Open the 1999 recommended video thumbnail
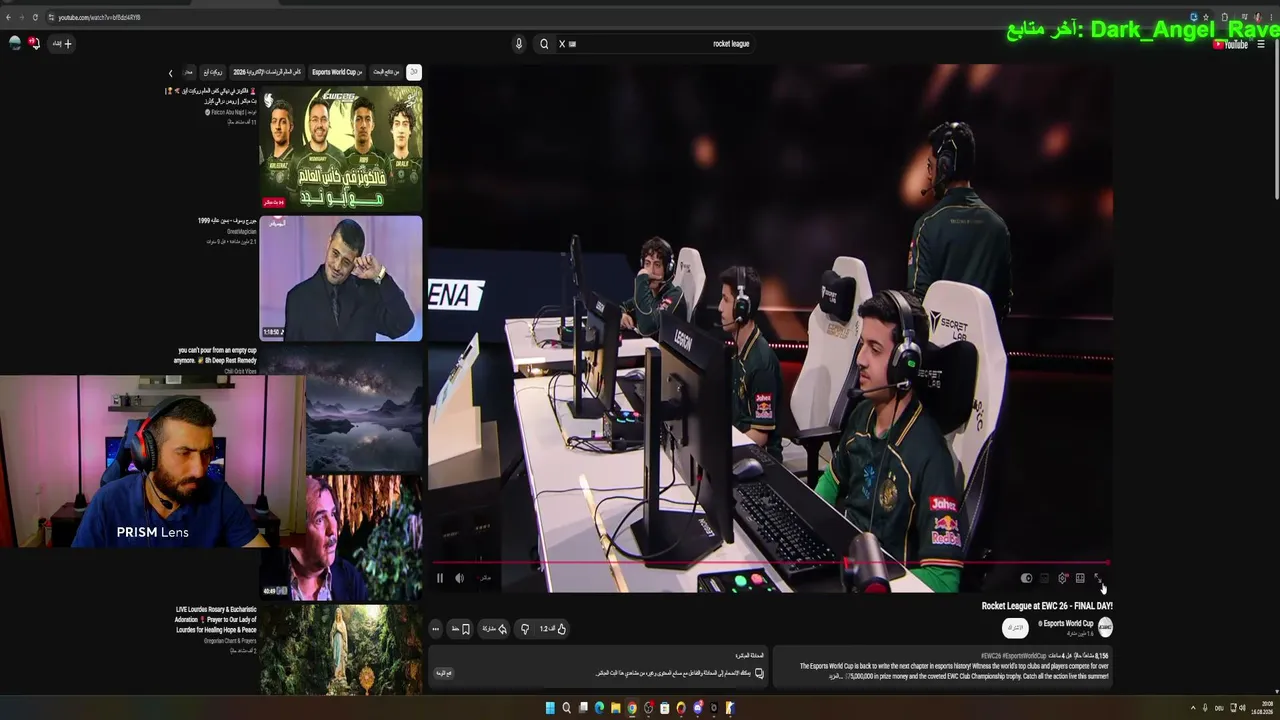The height and width of the screenshot is (720, 1280). pyautogui.click(x=341, y=278)
